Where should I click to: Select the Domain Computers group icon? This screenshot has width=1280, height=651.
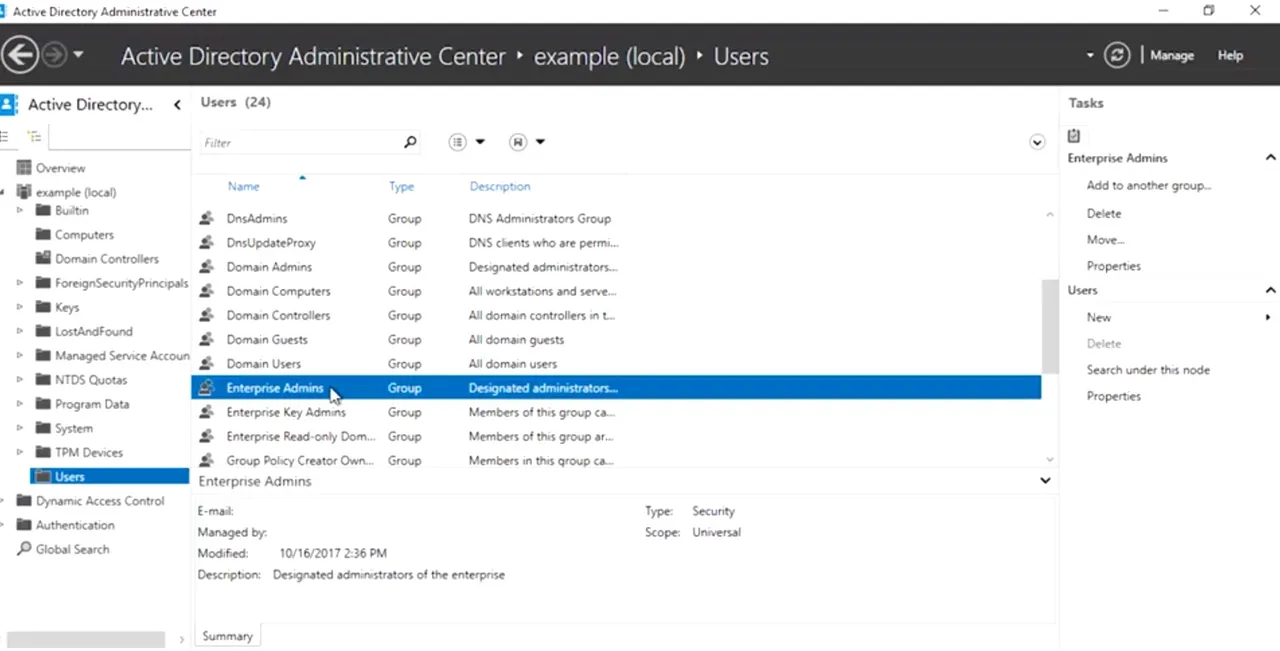click(x=206, y=291)
